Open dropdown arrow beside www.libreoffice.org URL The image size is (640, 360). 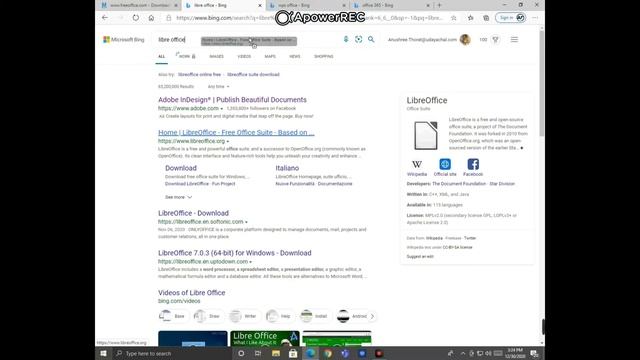tap(228, 141)
